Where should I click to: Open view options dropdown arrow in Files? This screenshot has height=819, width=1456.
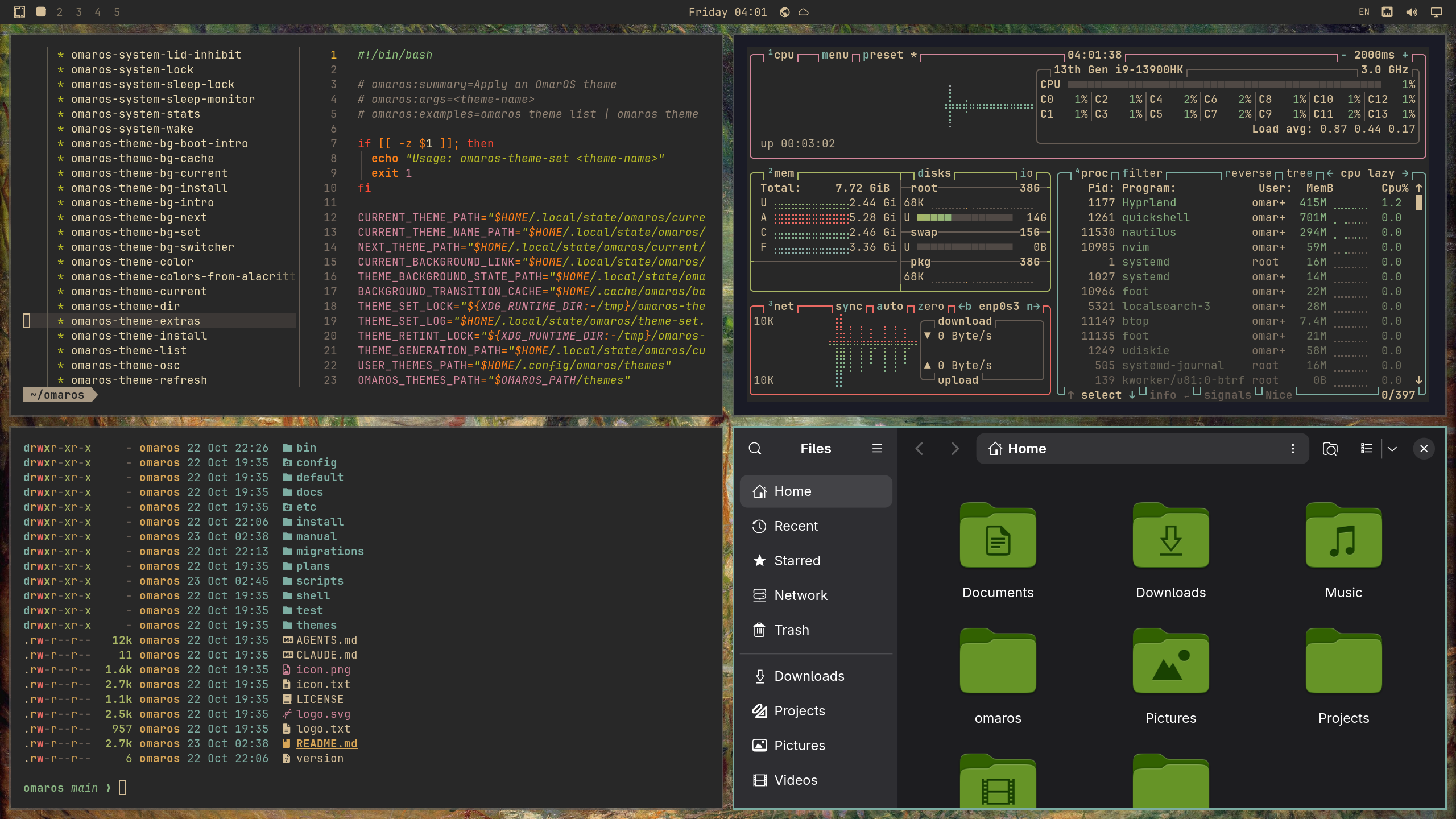(1392, 449)
